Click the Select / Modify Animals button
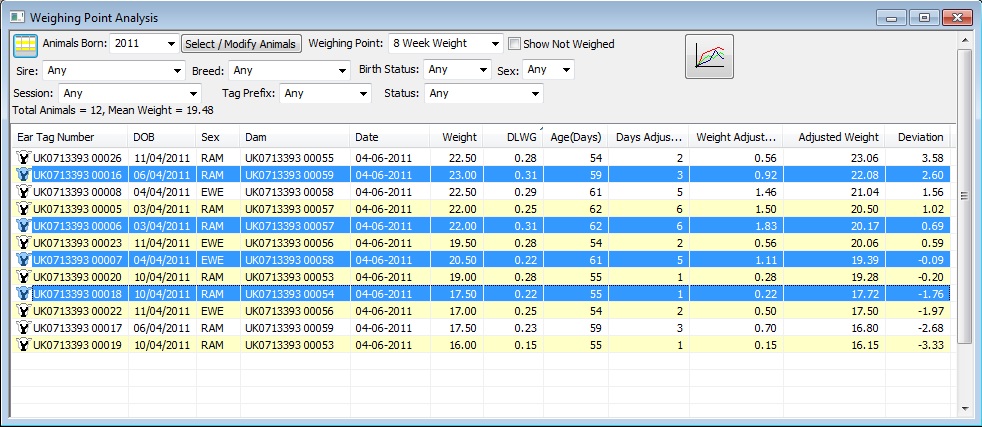 click(241, 44)
